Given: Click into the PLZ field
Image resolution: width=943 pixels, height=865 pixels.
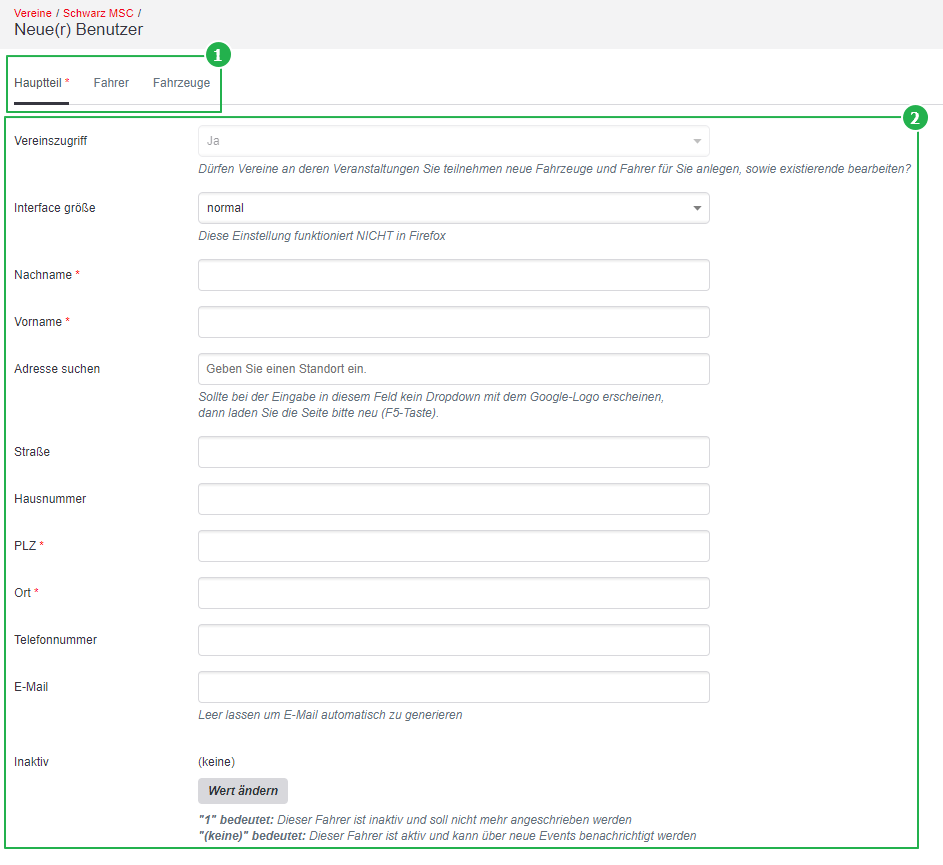Looking at the screenshot, I should (453, 546).
